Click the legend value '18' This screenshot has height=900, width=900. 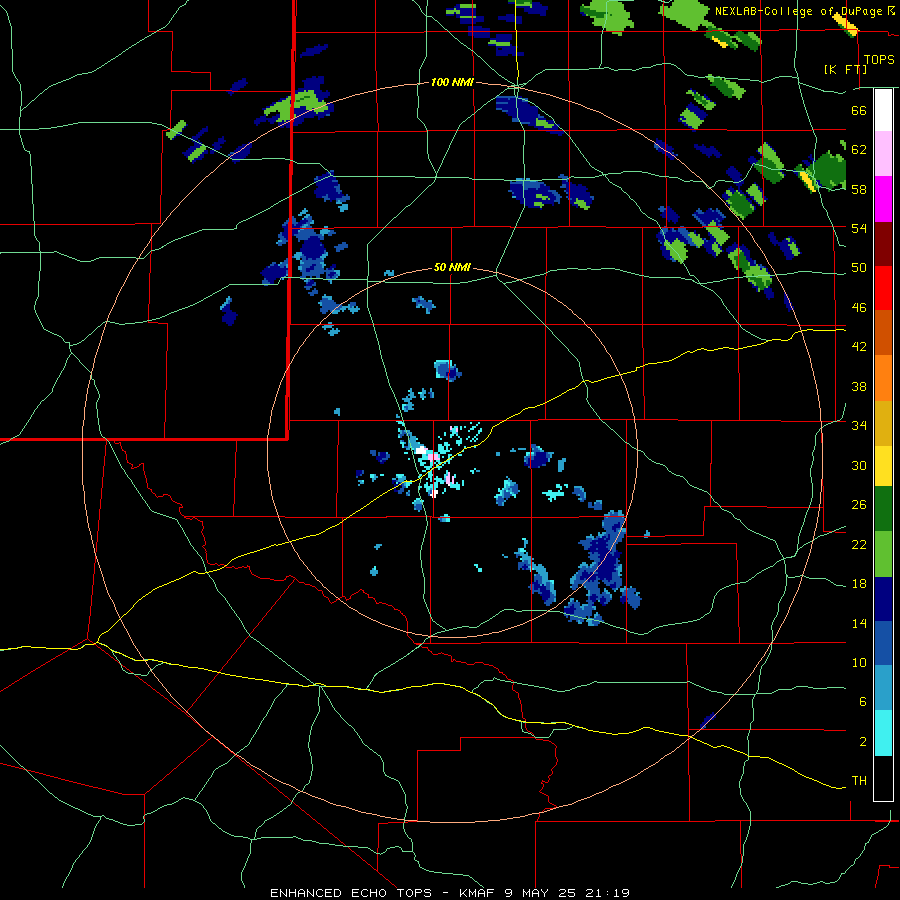pyautogui.click(x=859, y=584)
